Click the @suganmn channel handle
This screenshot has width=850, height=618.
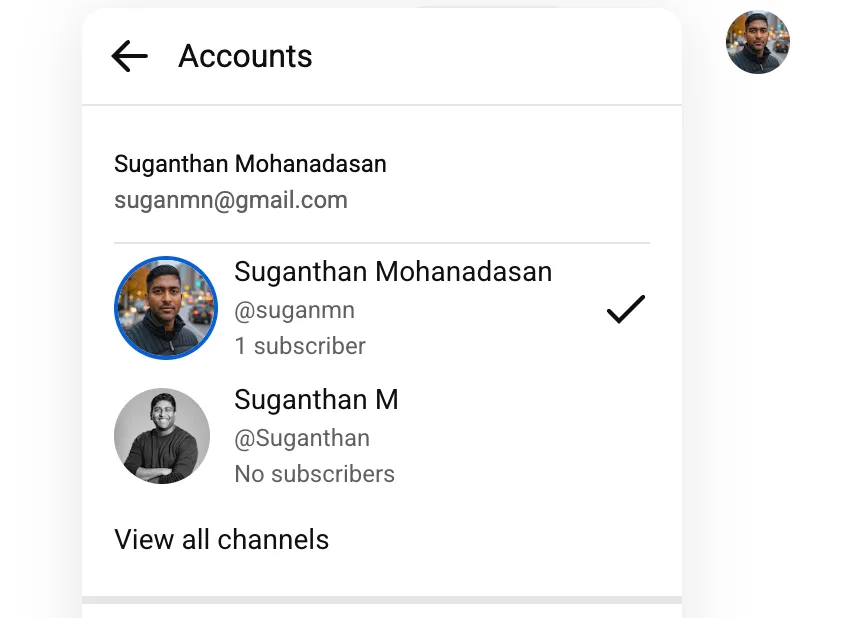click(x=294, y=310)
